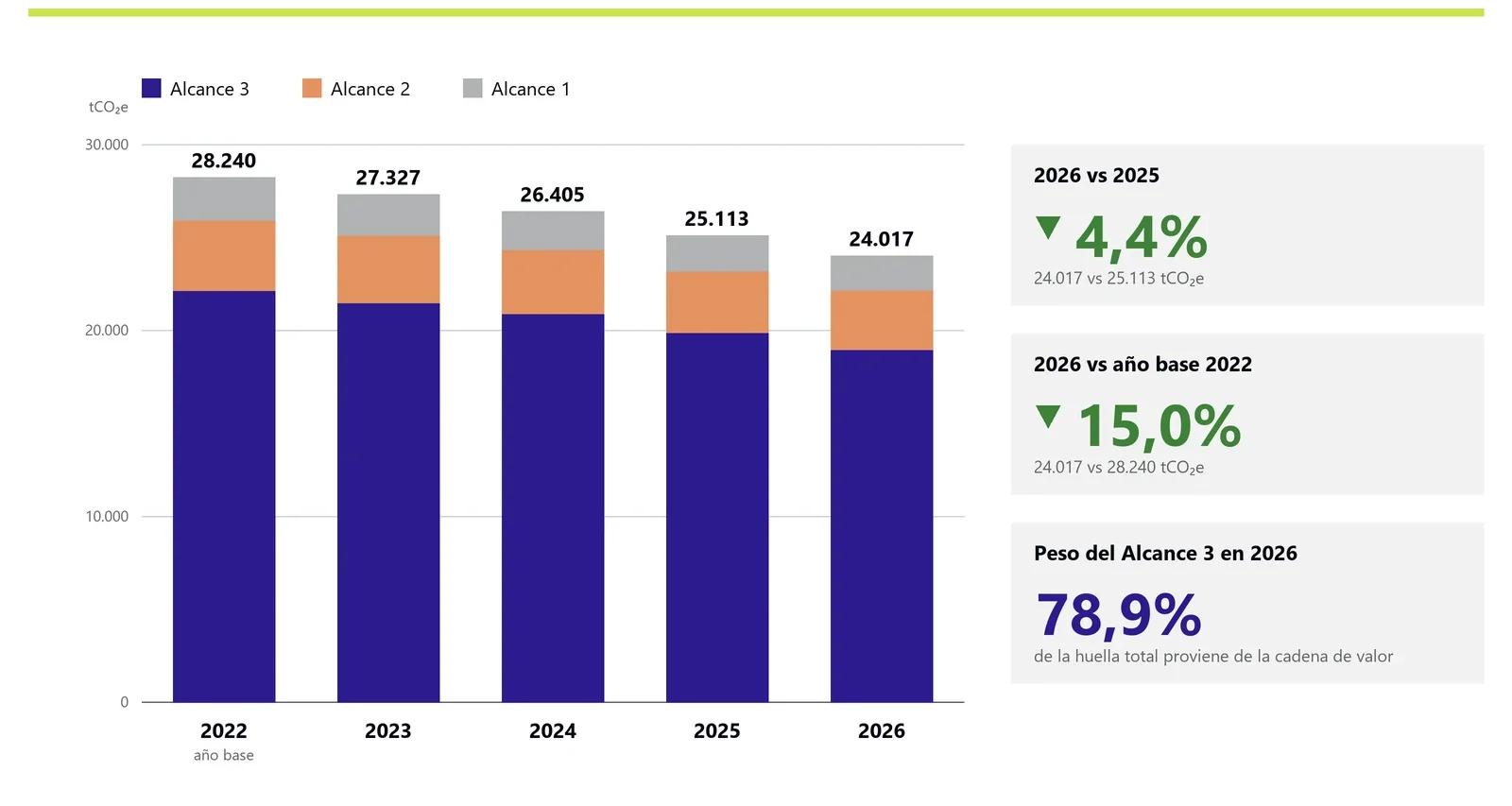Click the 15,0% reduction figure
This screenshot has height=806, width=1512.
(1159, 426)
